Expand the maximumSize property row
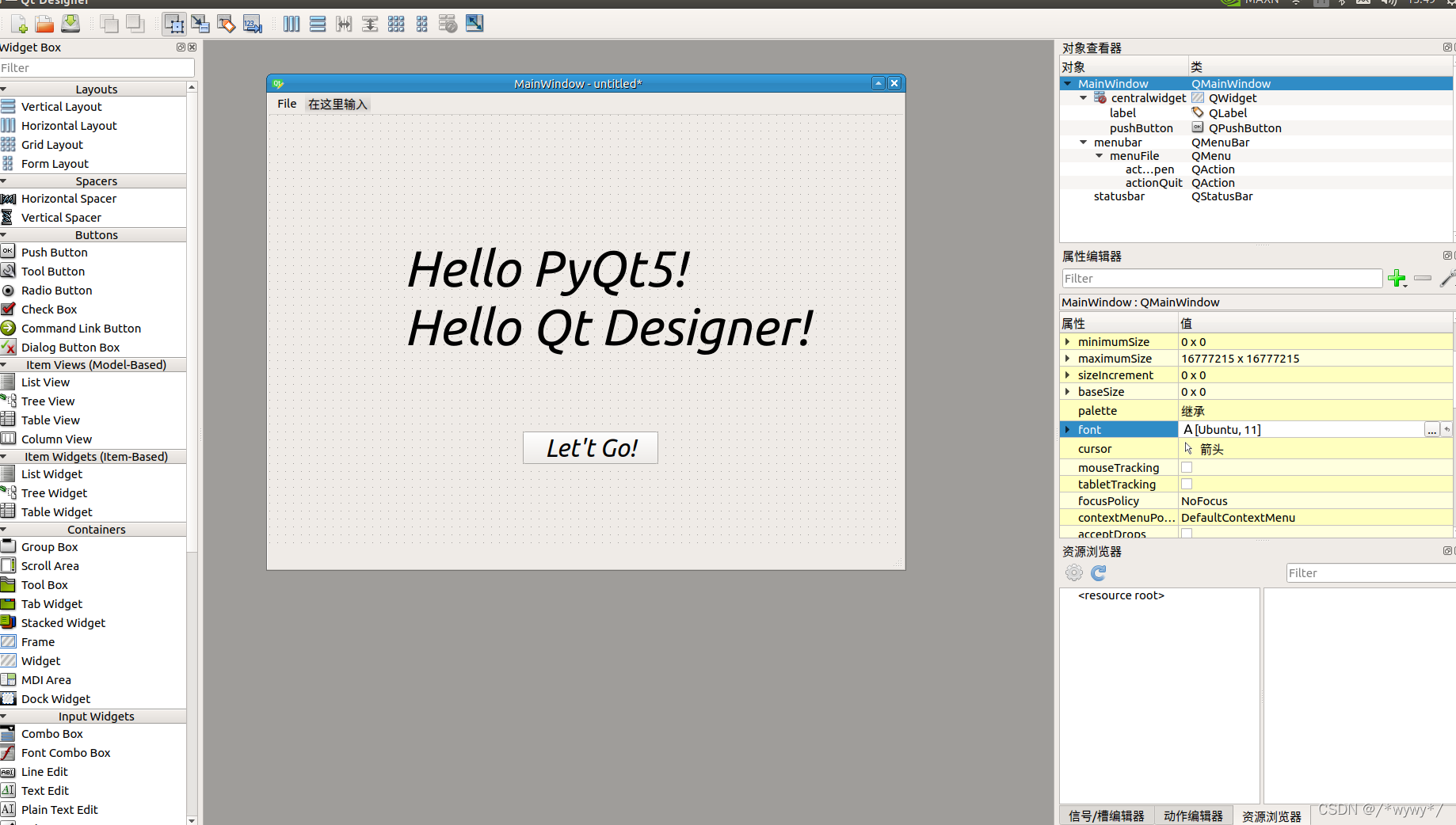The height and width of the screenshot is (825, 1456). pos(1068,358)
